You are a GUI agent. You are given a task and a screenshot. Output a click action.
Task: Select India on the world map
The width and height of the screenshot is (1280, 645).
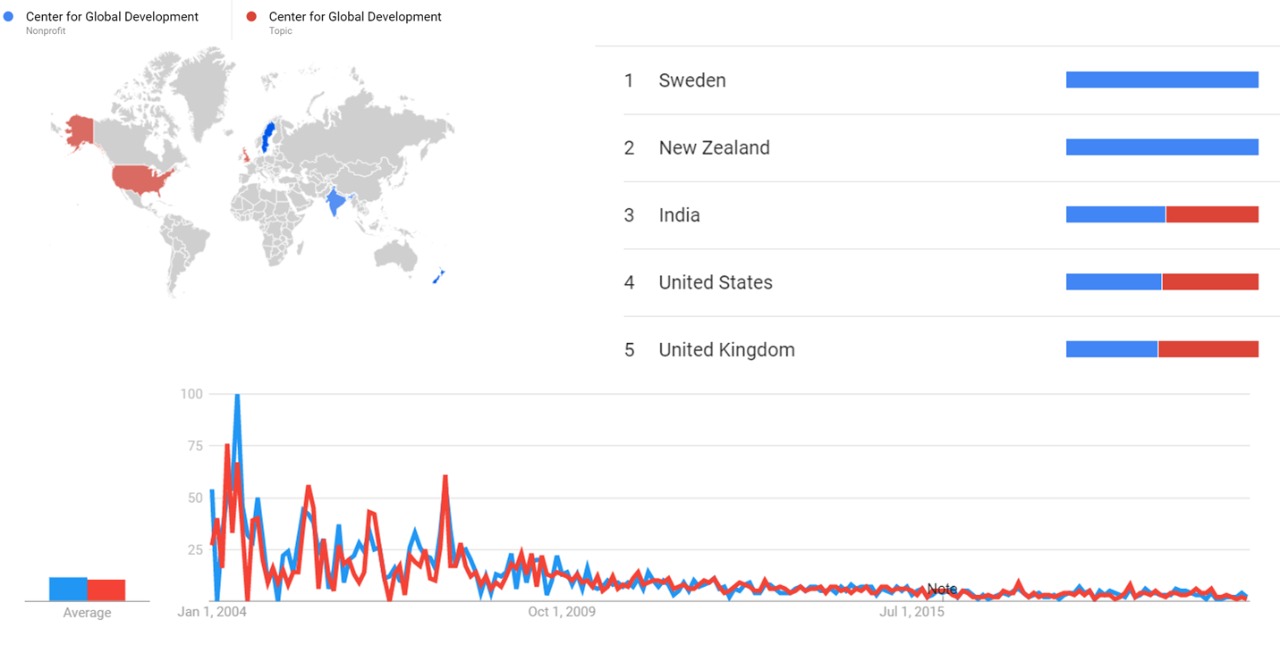[337, 202]
